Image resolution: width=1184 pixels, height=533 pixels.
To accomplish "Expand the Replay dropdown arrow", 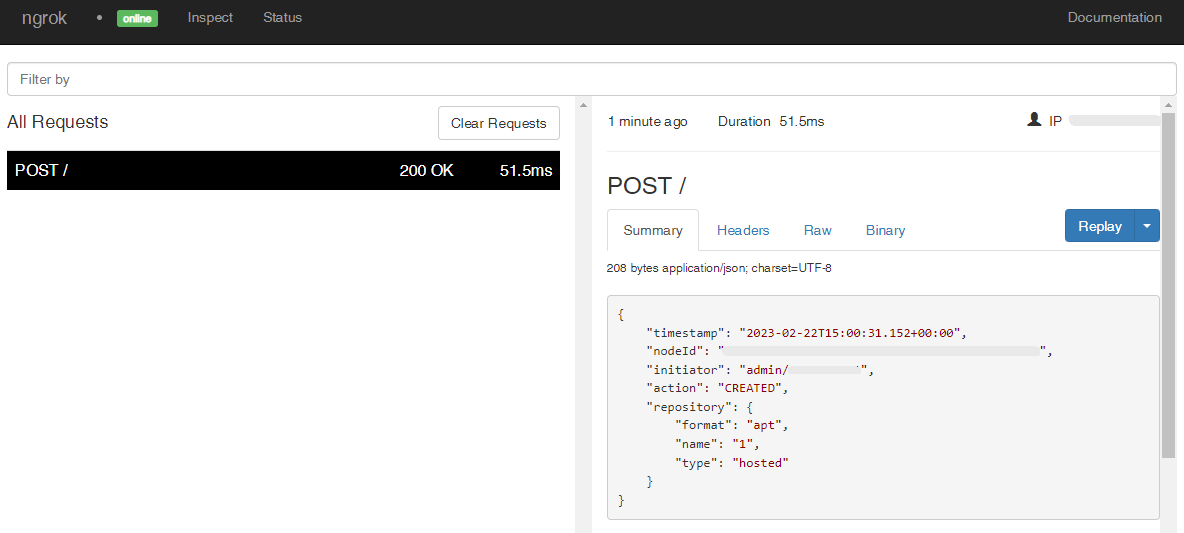I will point(1147,226).
